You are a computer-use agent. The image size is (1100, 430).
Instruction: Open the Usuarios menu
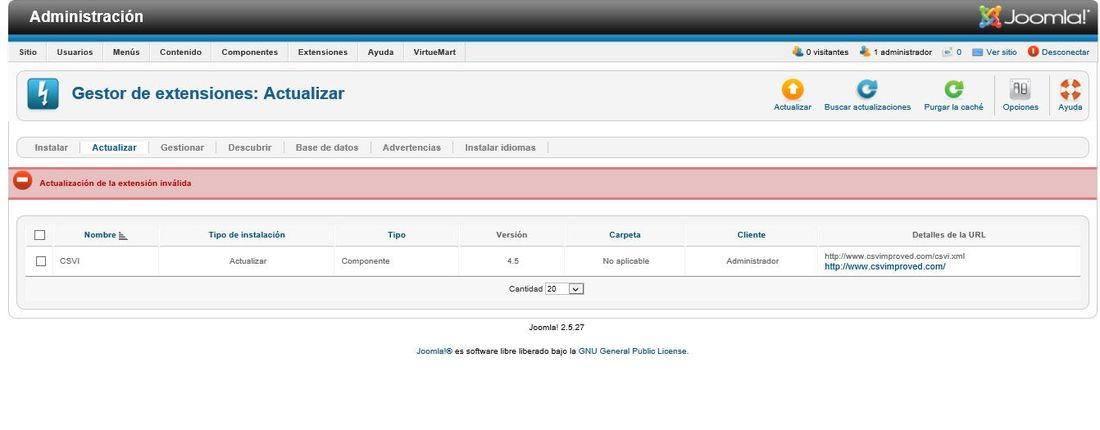coord(74,52)
